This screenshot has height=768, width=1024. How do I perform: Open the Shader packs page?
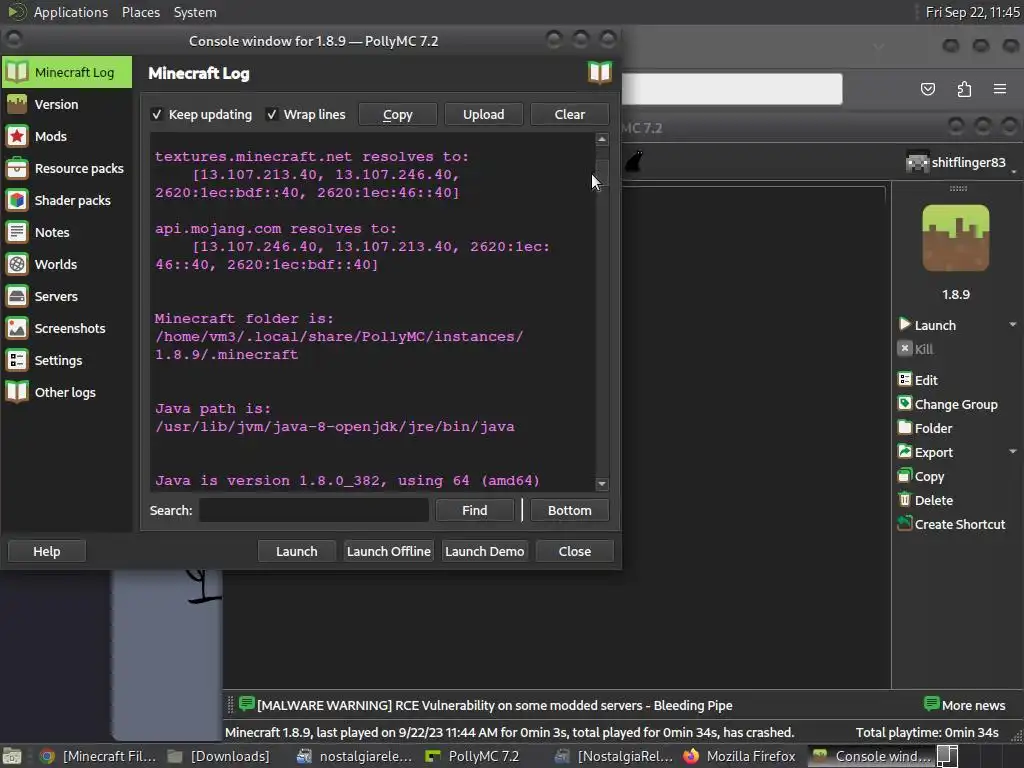tap(67, 200)
